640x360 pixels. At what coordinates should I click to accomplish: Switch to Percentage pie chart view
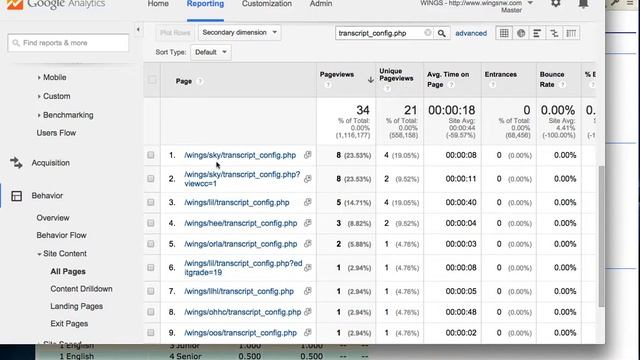click(x=521, y=33)
